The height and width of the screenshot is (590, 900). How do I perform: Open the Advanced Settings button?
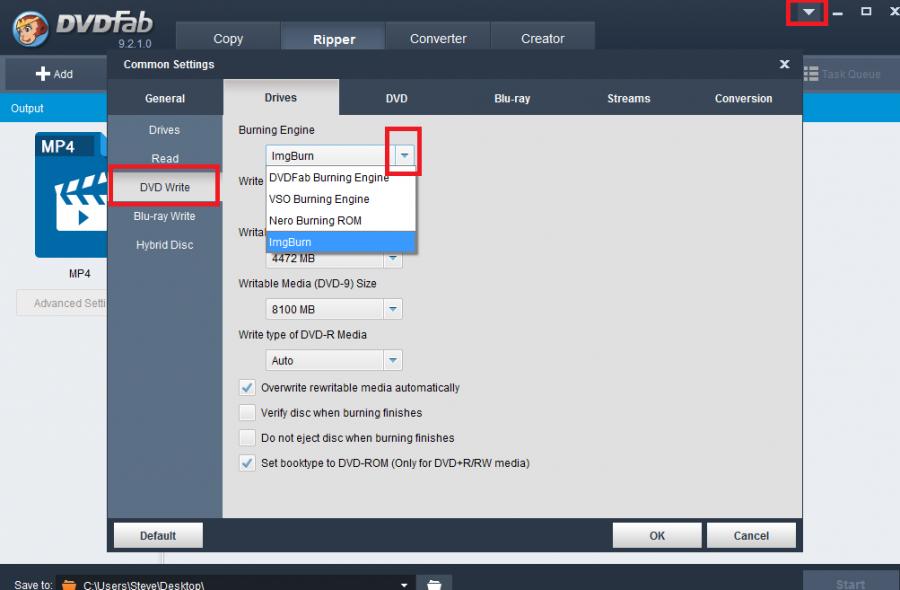62,303
